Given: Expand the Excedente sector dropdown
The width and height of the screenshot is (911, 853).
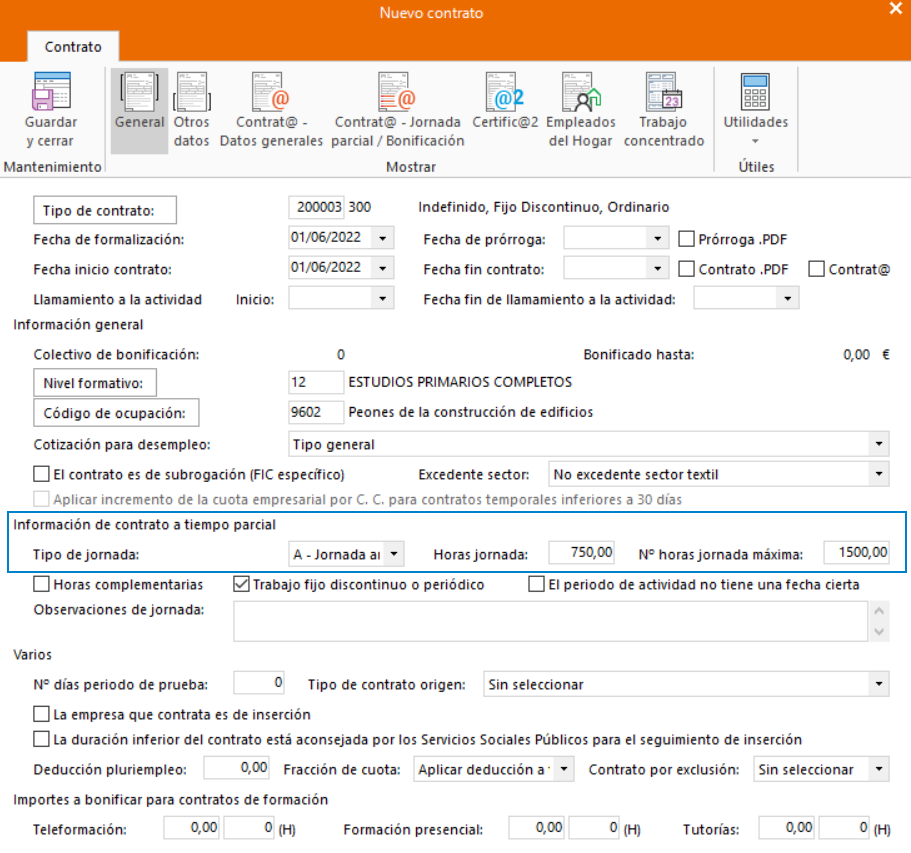Looking at the screenshot, I should tap(878, 474).
